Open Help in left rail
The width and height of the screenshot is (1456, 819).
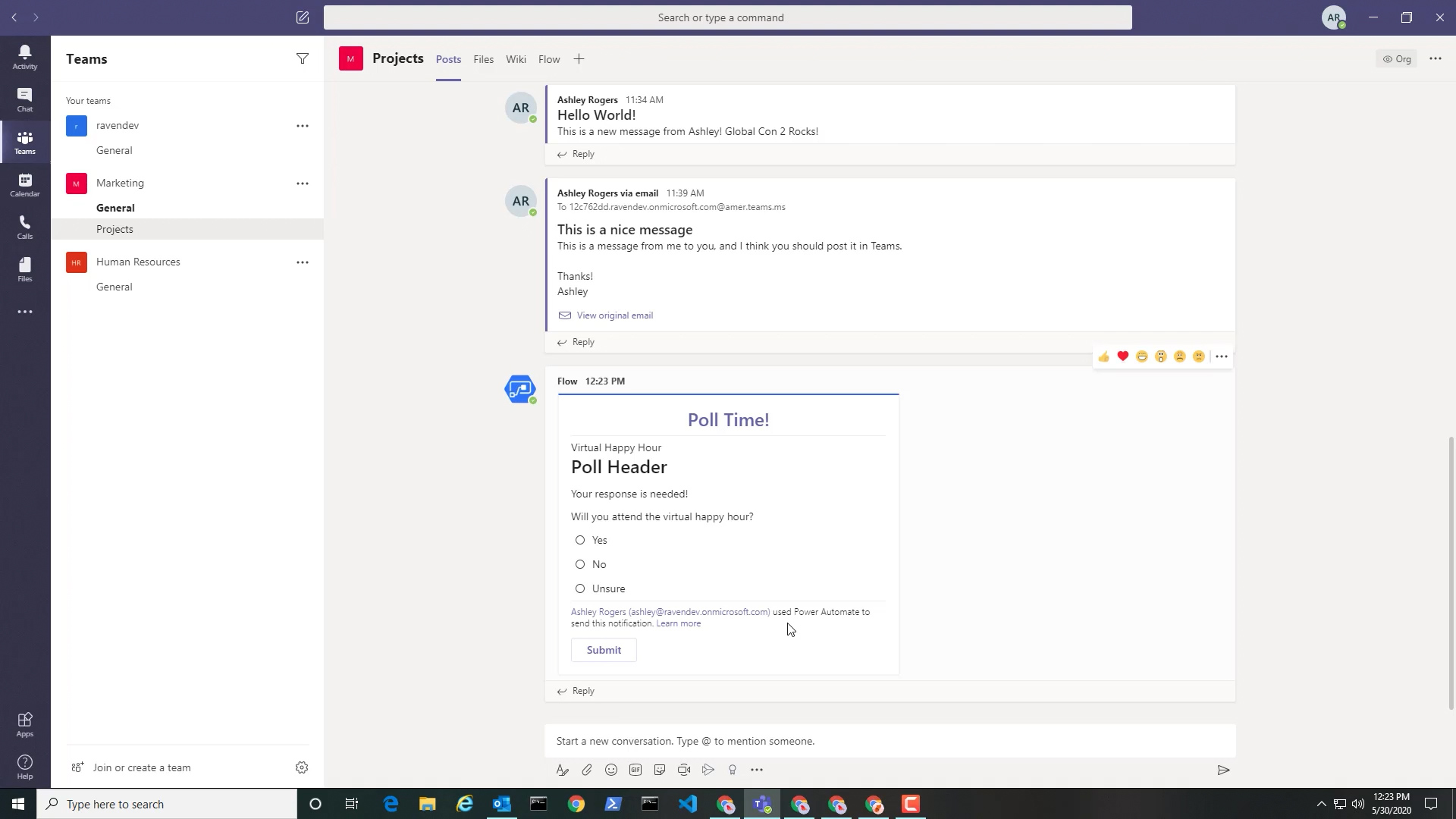click(25, 767)
